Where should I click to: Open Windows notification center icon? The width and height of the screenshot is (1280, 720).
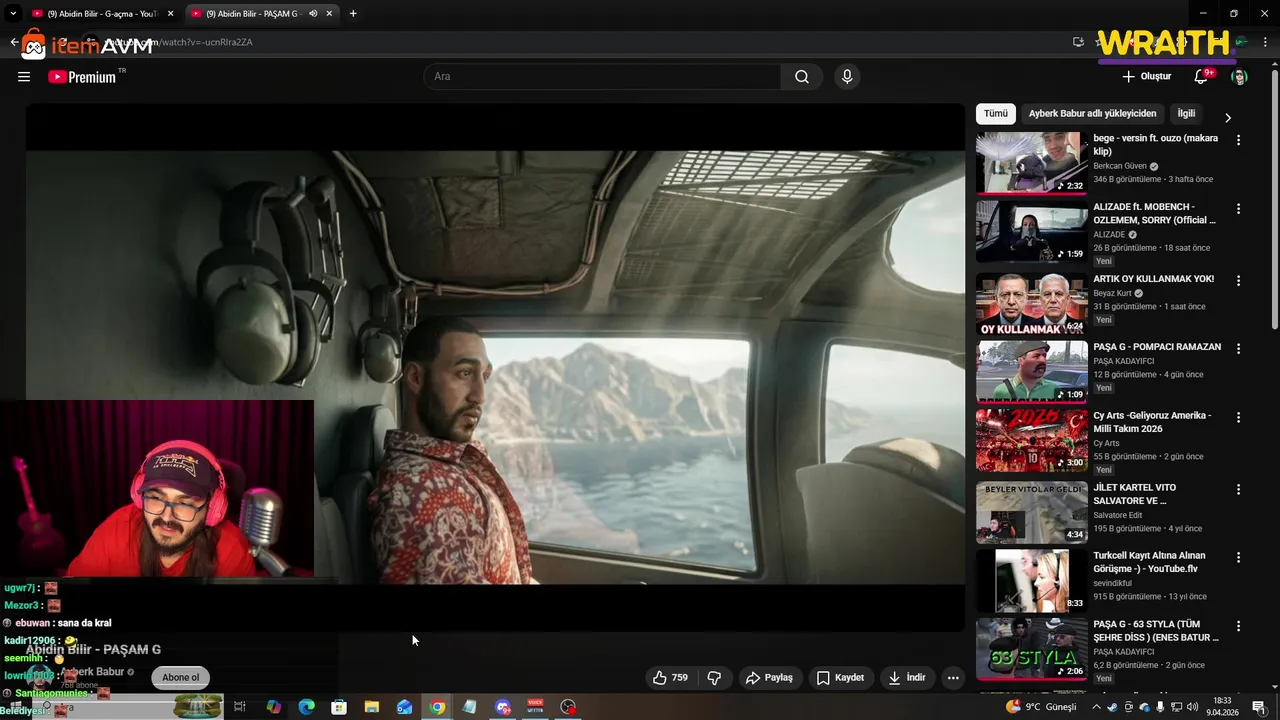click(x=1258, y=707)
